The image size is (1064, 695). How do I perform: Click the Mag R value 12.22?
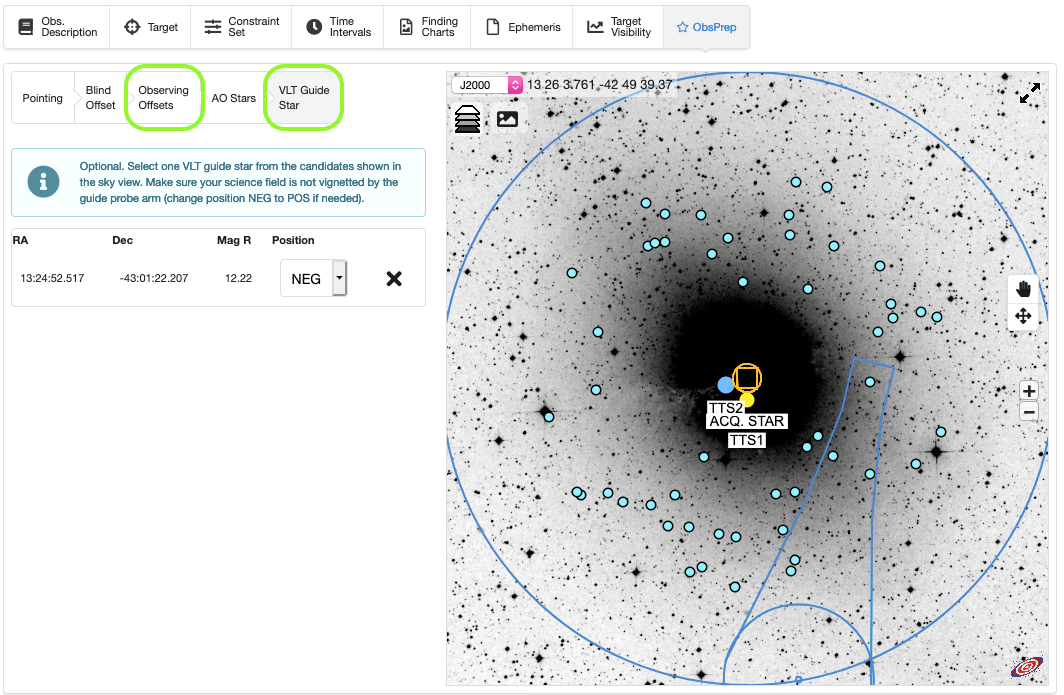(x=238, y=278)
